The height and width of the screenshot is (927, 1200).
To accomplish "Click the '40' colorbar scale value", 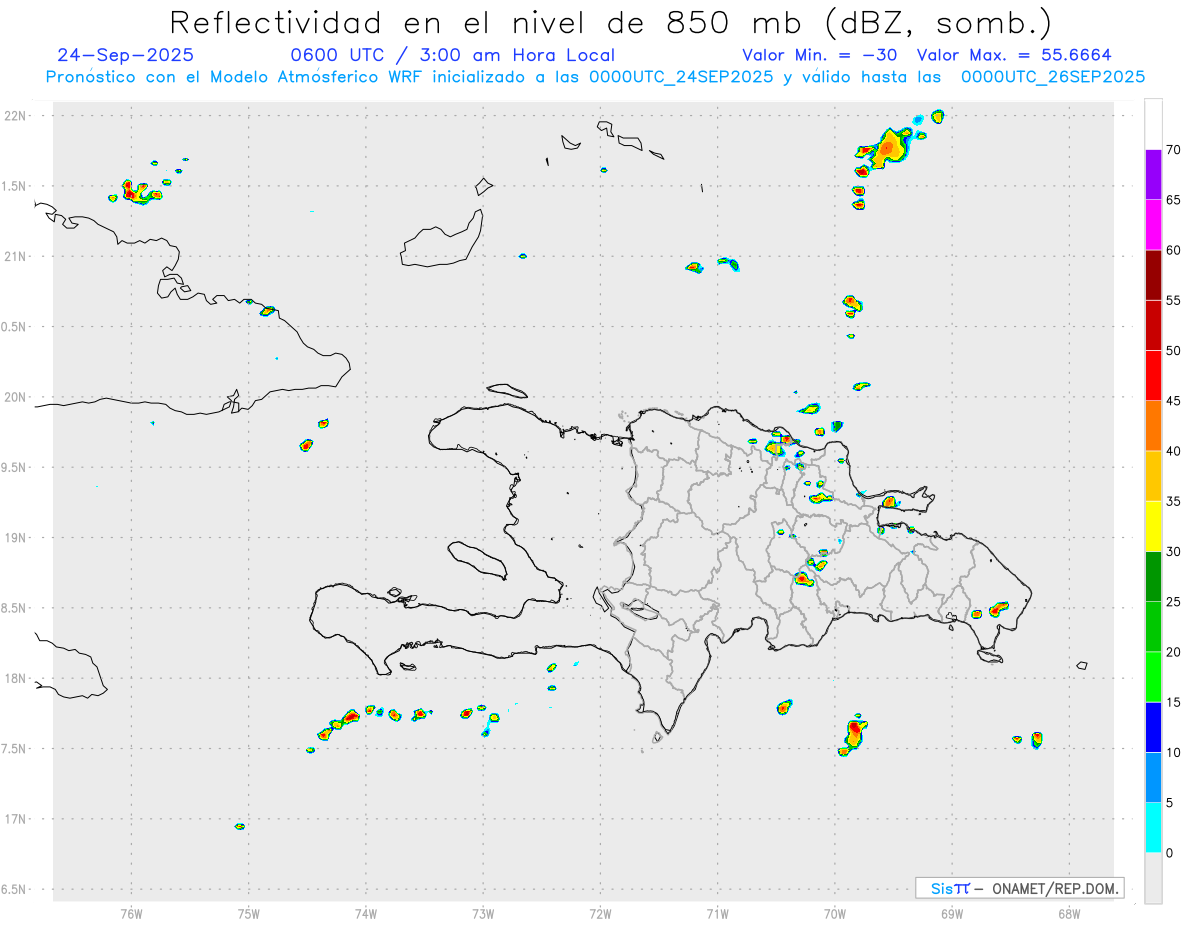I will pos(1174,451).
